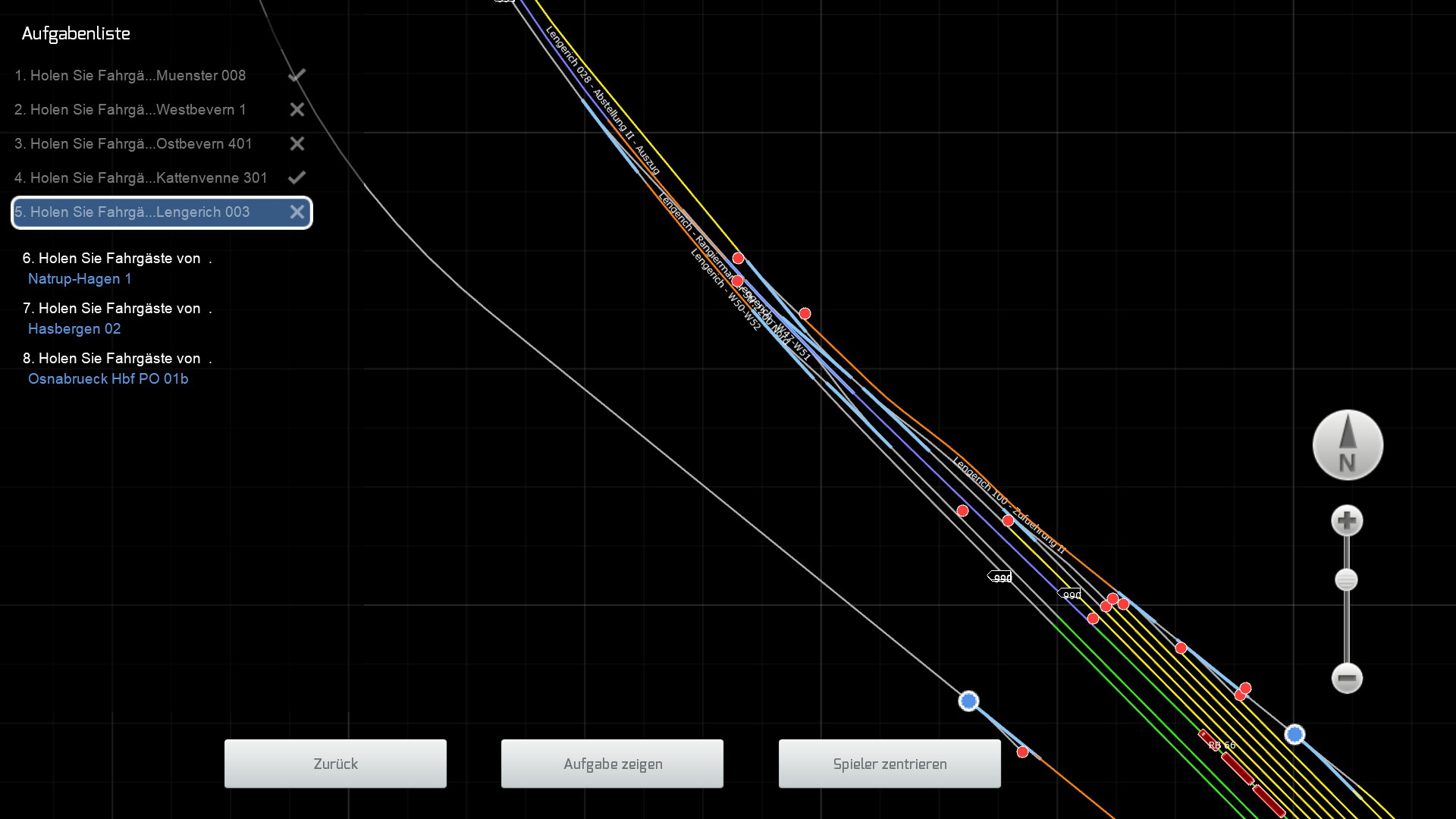Viewport: 1456px width, 819px height.
Task: Open the Natrup-Hagen 1 link
Action: (80, 279)
